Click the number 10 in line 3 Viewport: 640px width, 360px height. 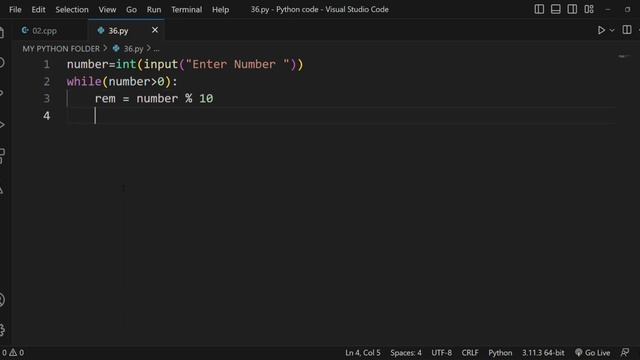click(x=206, y=99)
